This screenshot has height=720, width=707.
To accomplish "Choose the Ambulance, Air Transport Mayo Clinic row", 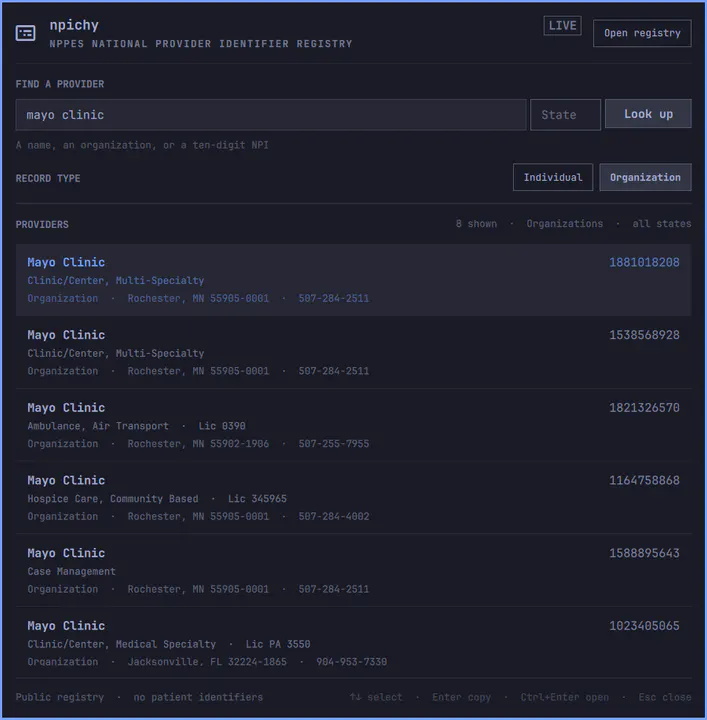I will [x=354, y=425].
